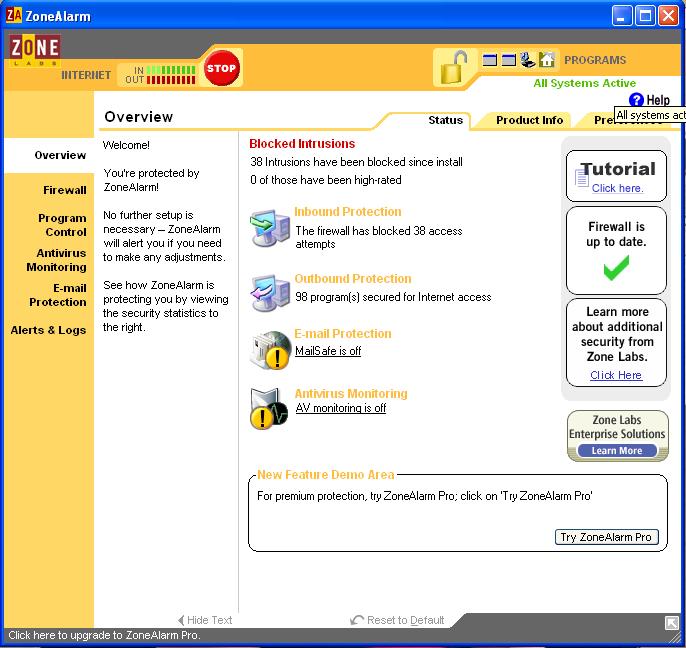Click the Learn More enterprise button

pyautogui.click(x=617, y=451)
